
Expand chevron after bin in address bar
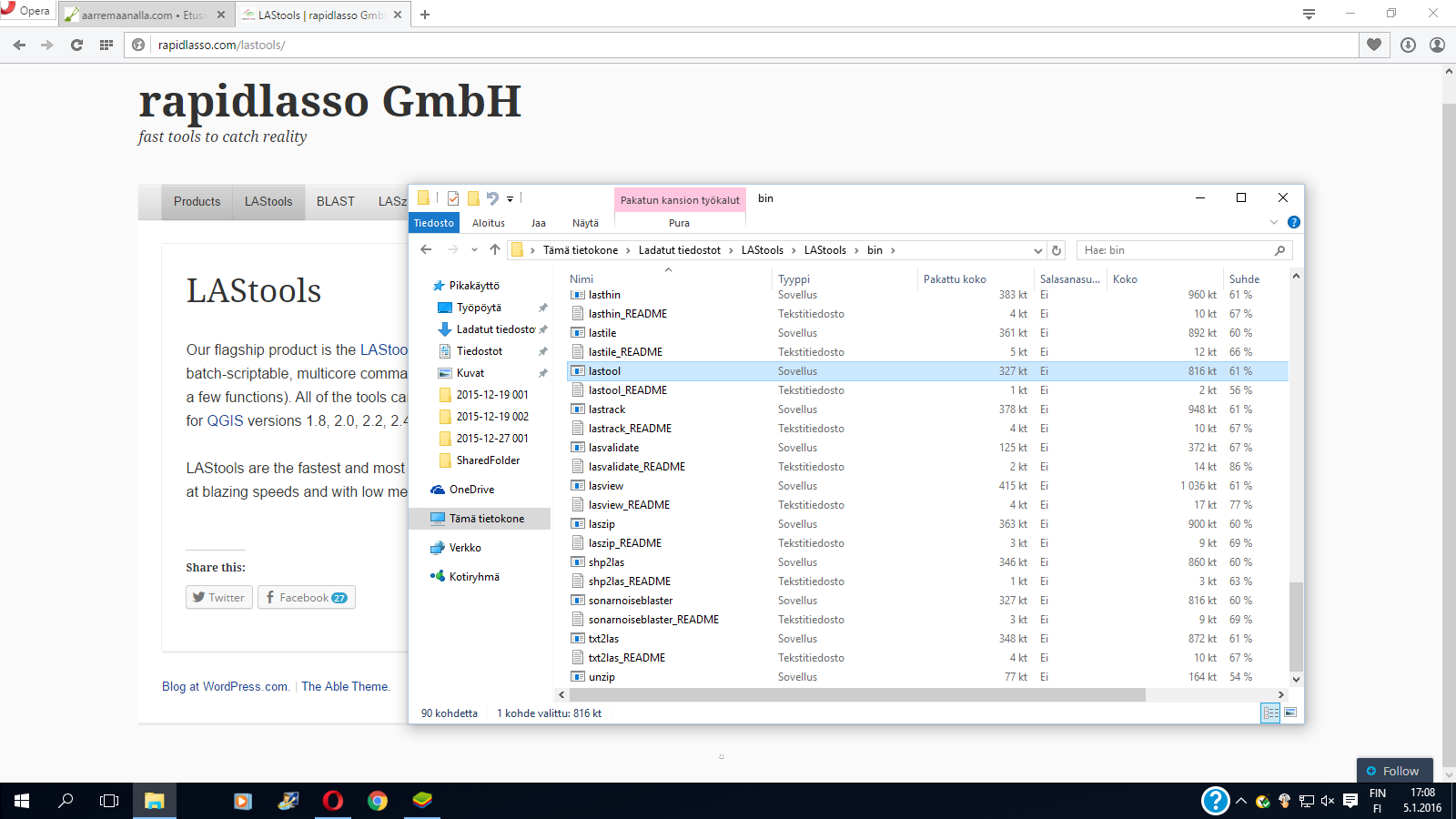click(x=893, y=250)
